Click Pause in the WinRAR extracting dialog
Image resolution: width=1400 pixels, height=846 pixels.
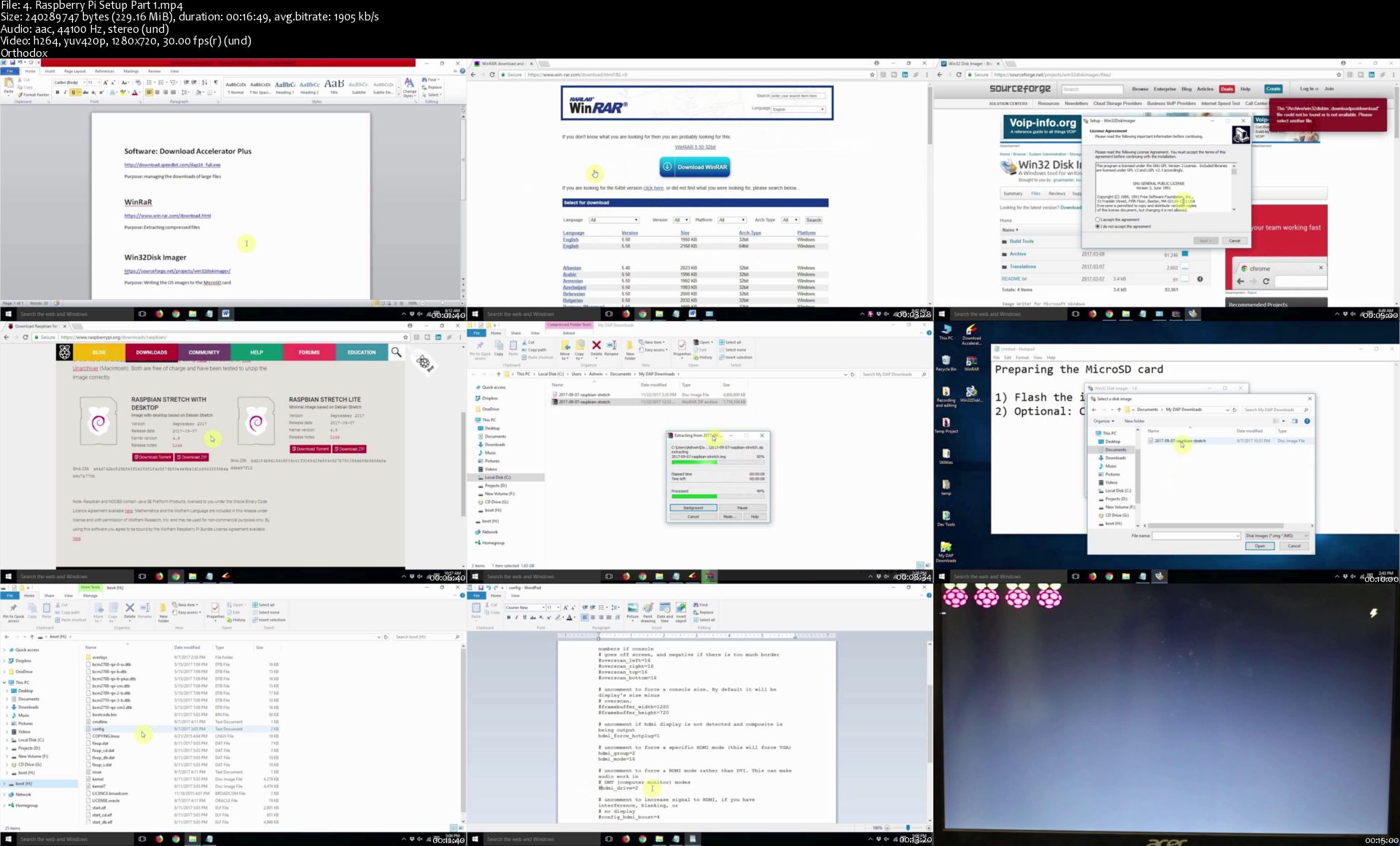pos(742,508)
